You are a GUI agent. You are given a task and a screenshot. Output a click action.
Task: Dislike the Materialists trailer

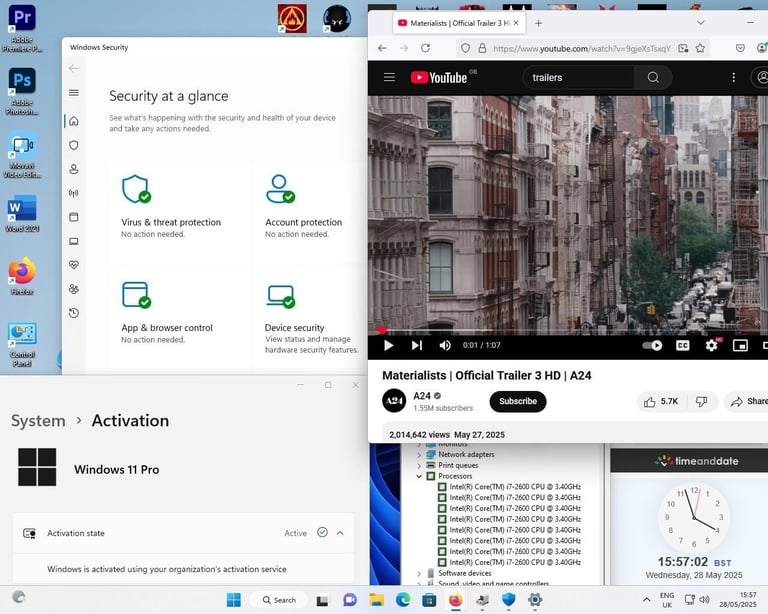coord(701,401)
